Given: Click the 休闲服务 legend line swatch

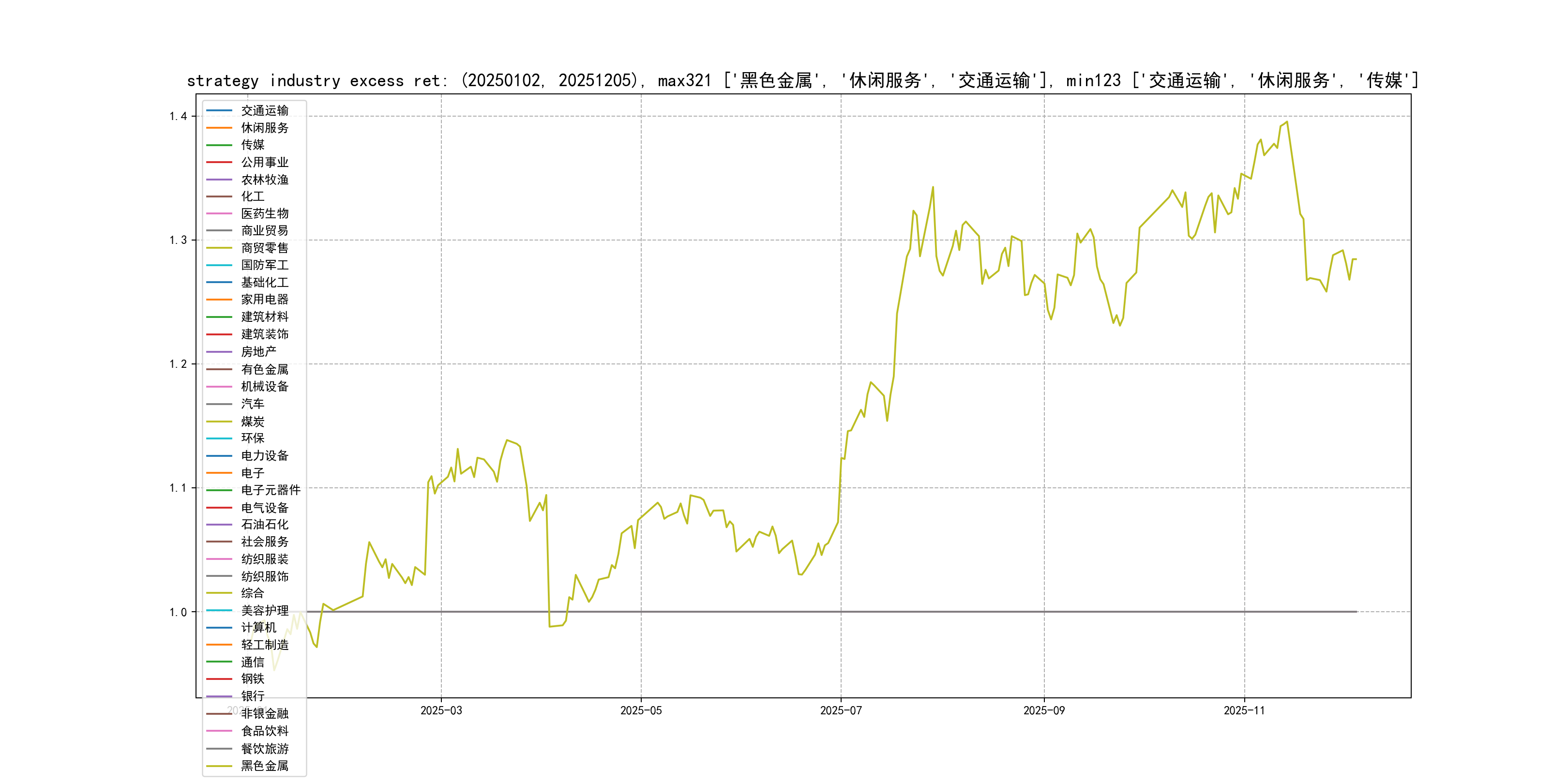Looking at the screenshot, I should (219, 128).
